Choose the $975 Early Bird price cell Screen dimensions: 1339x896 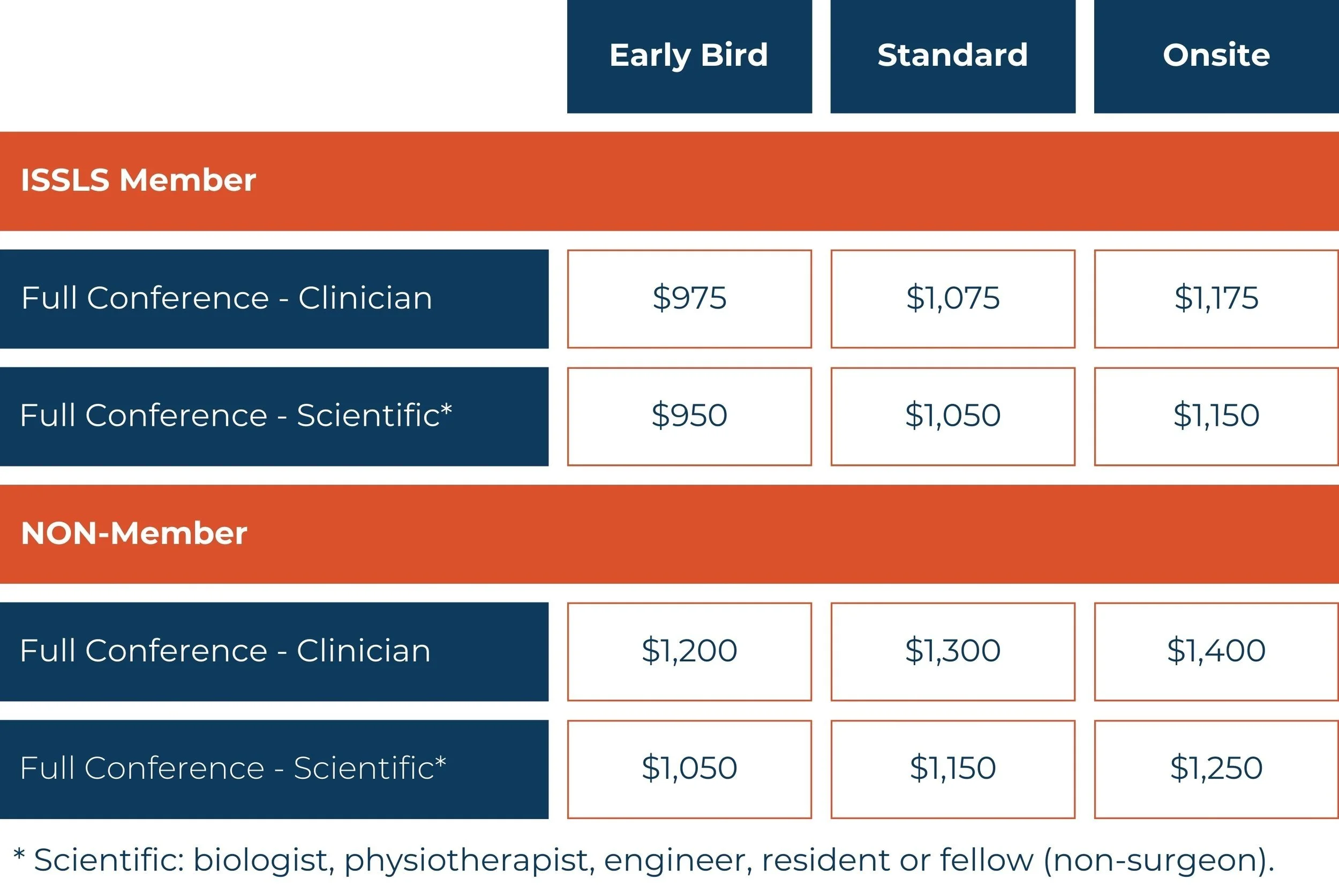[x=689, y=298]
